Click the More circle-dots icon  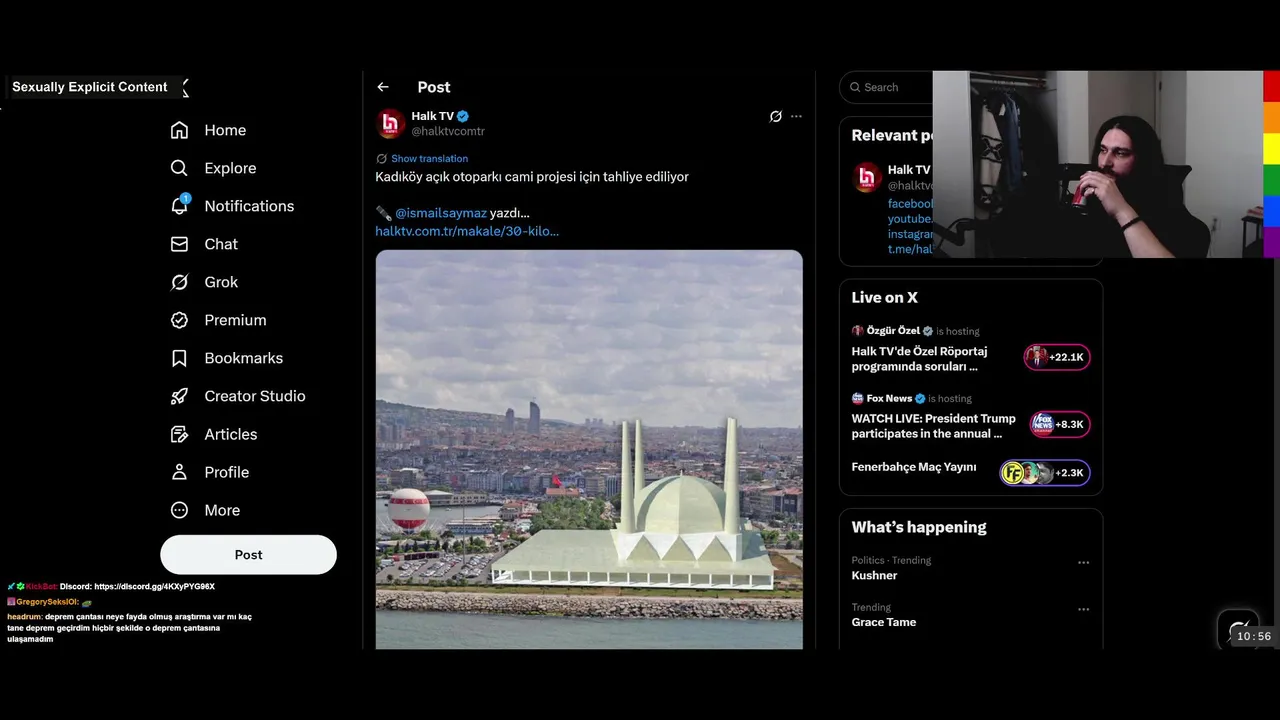[179, 510]
